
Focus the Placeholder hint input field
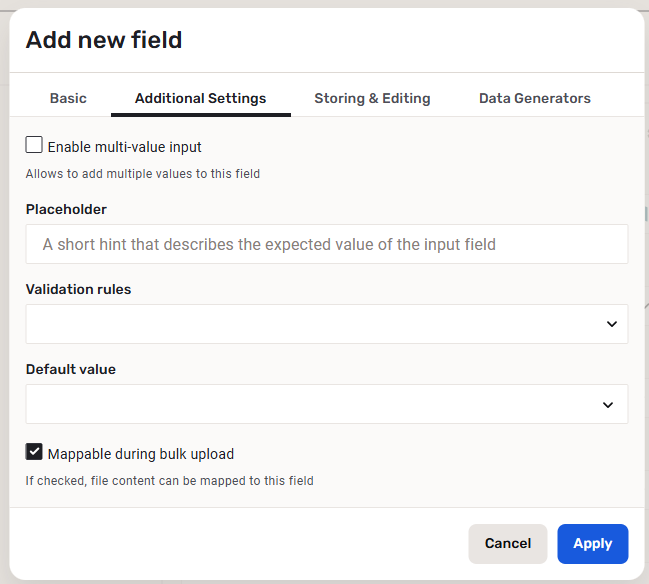[x=326, y=244]
